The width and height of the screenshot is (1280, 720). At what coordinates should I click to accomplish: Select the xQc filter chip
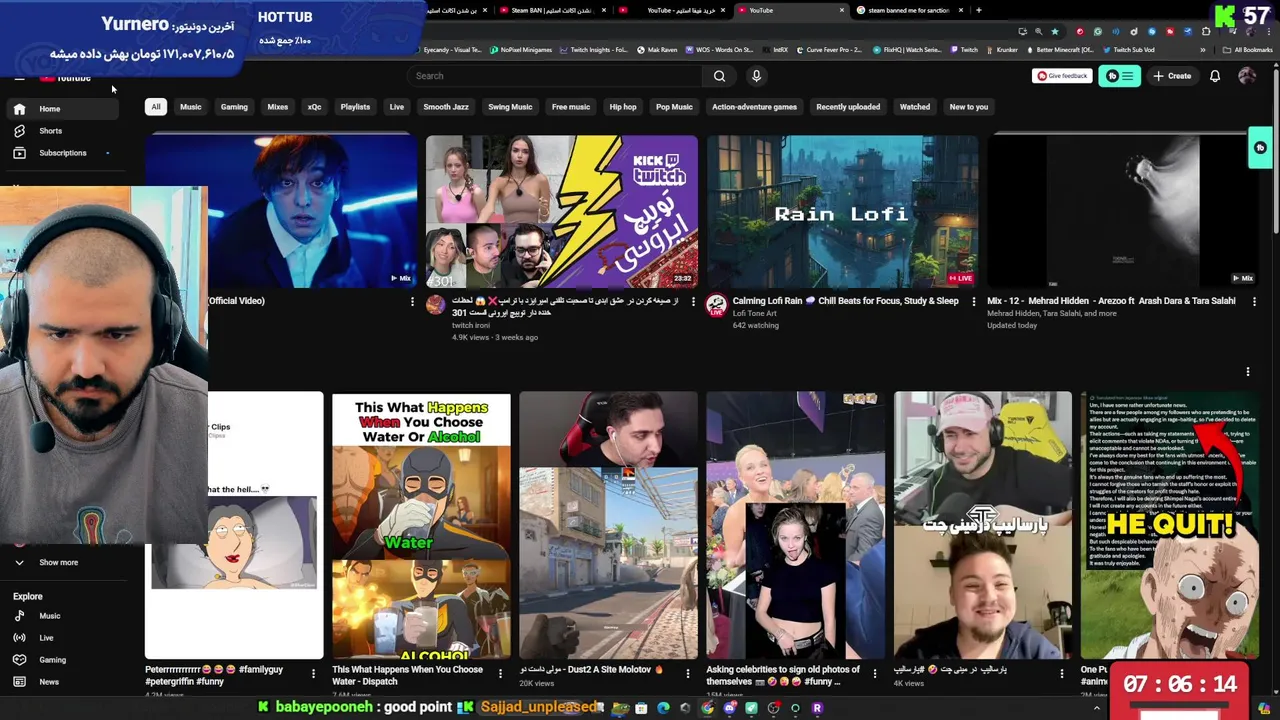click(314, 107)
